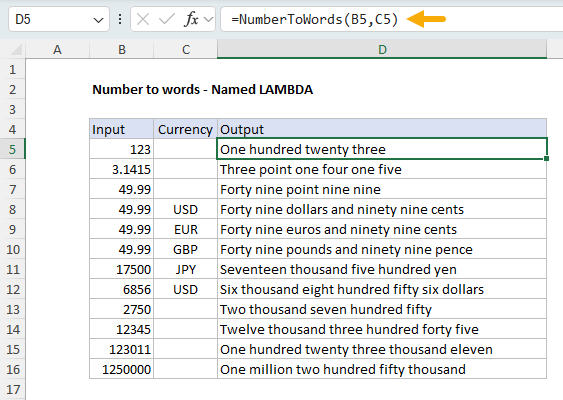Image resolution: width=563 pixels, height=400 pixels.
Task: Click the formula bar with =NumberToWords(B5,C5)
Action: click(x=391, y=19)
